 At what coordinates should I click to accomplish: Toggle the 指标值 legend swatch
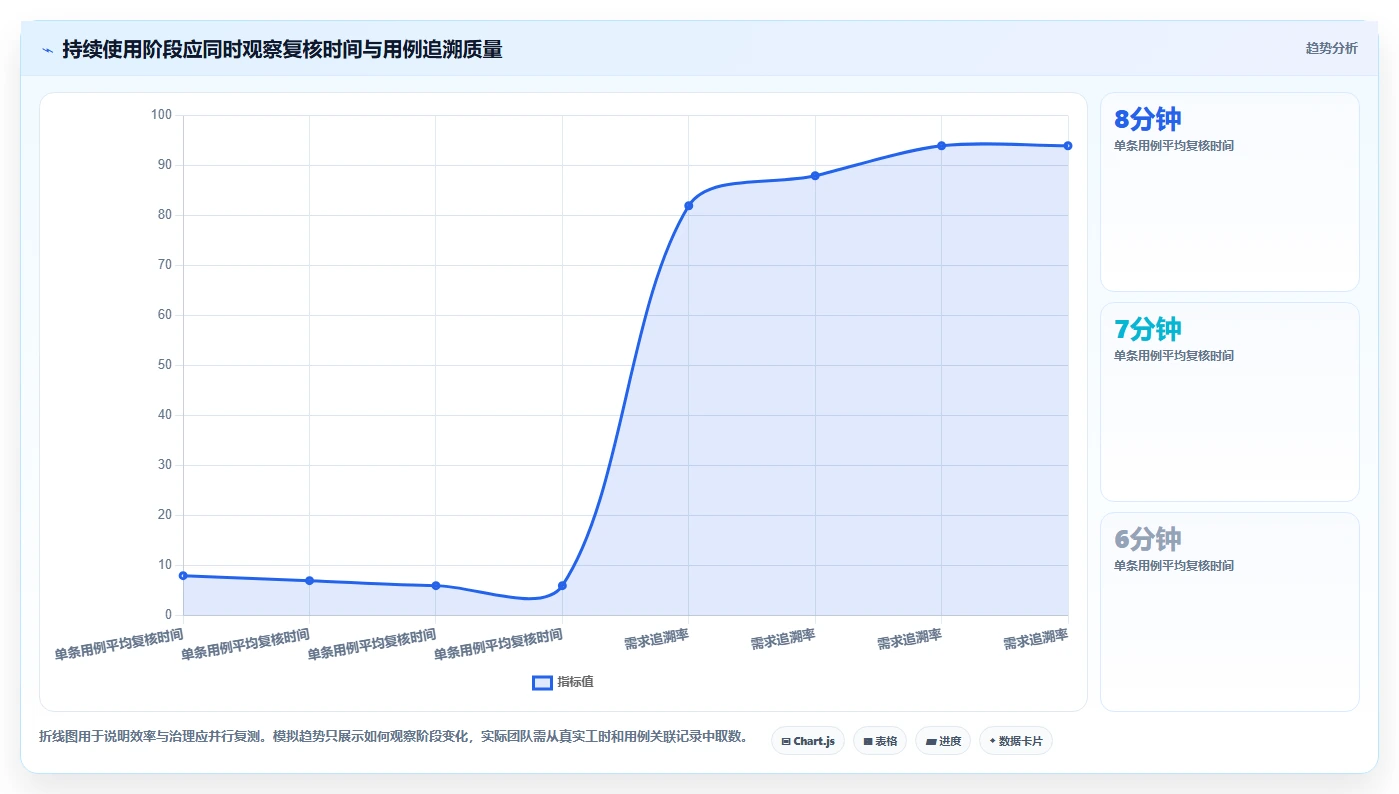point(542,682)
